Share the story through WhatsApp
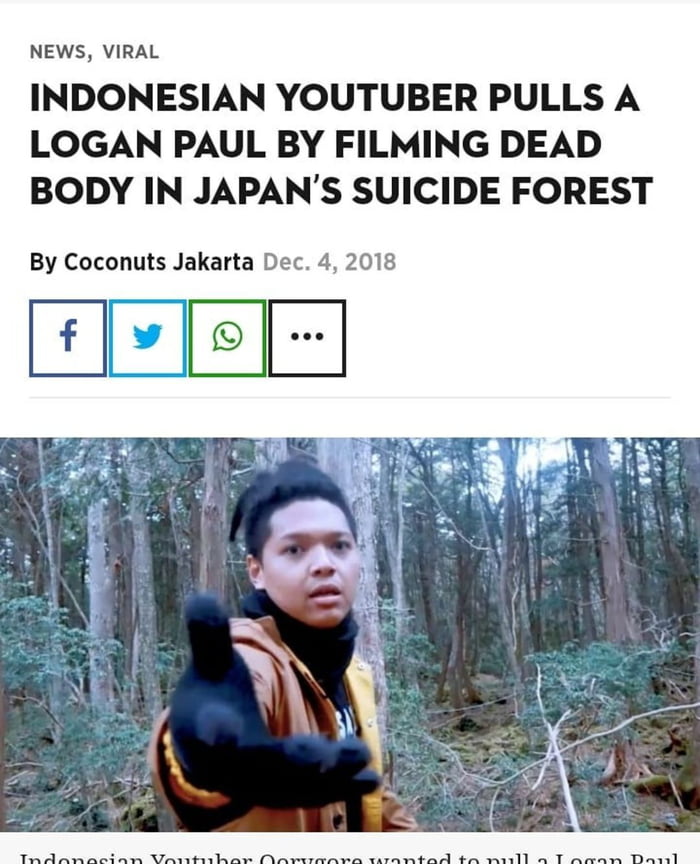Screen dimensions: 700x864 tap(227, 338)
